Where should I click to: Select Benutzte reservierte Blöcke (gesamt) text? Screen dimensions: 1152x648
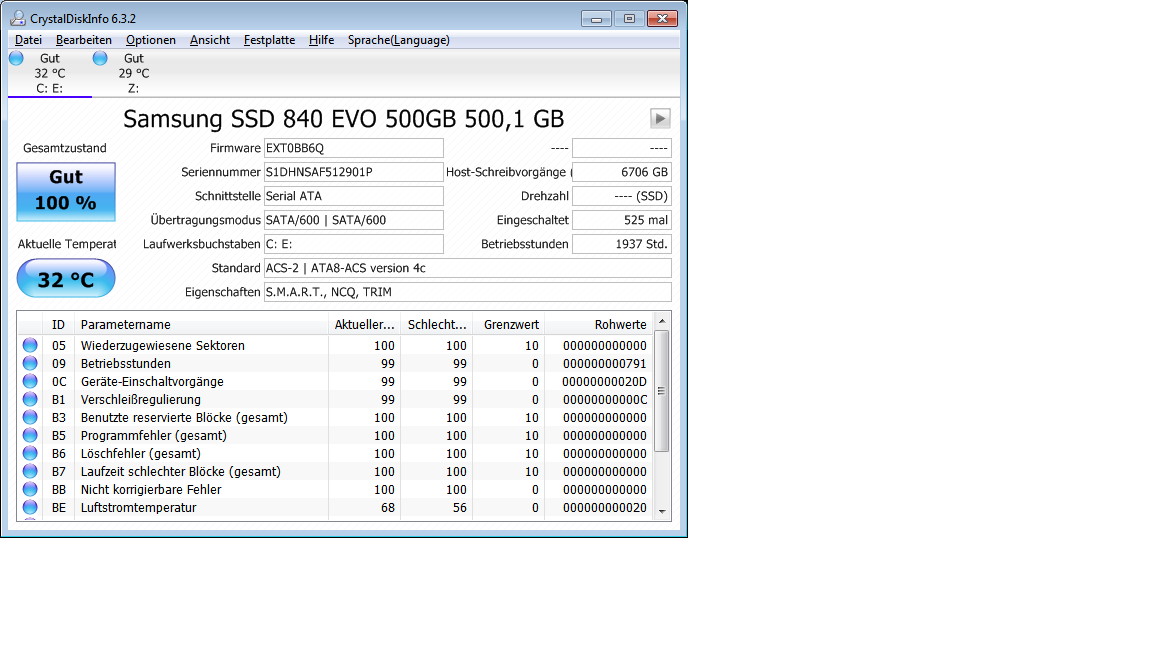[x=184, y=417]
